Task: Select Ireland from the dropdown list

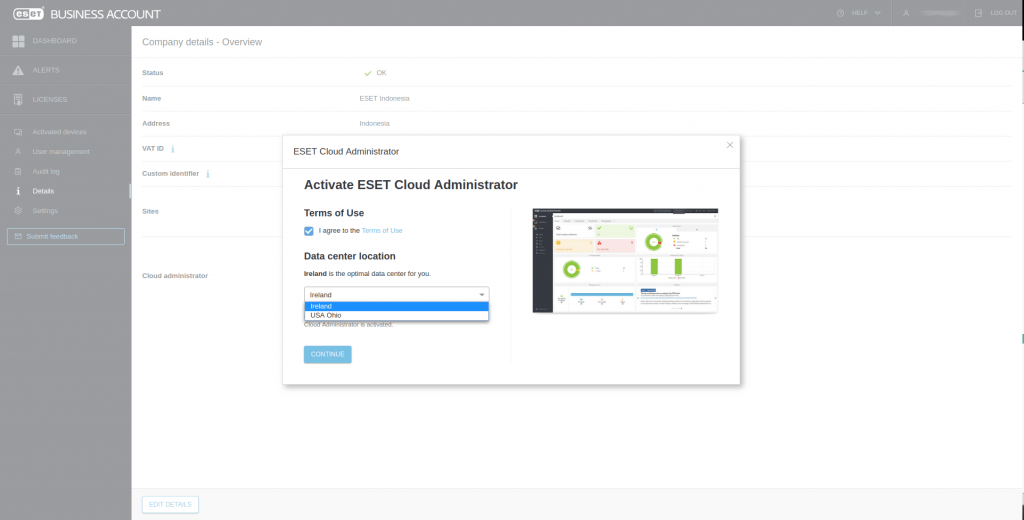Action: click(x=396, y=306)
